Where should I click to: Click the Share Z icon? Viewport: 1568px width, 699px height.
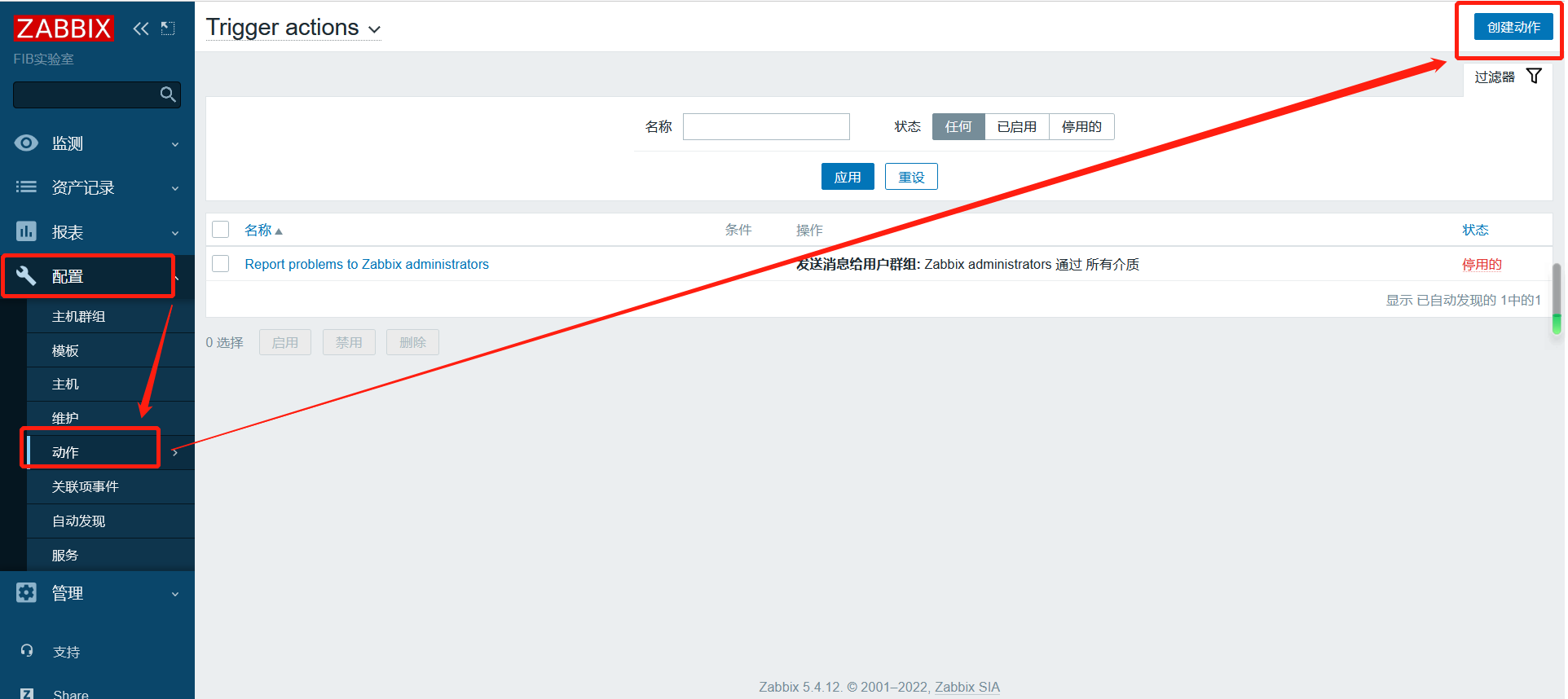(27, 693)
